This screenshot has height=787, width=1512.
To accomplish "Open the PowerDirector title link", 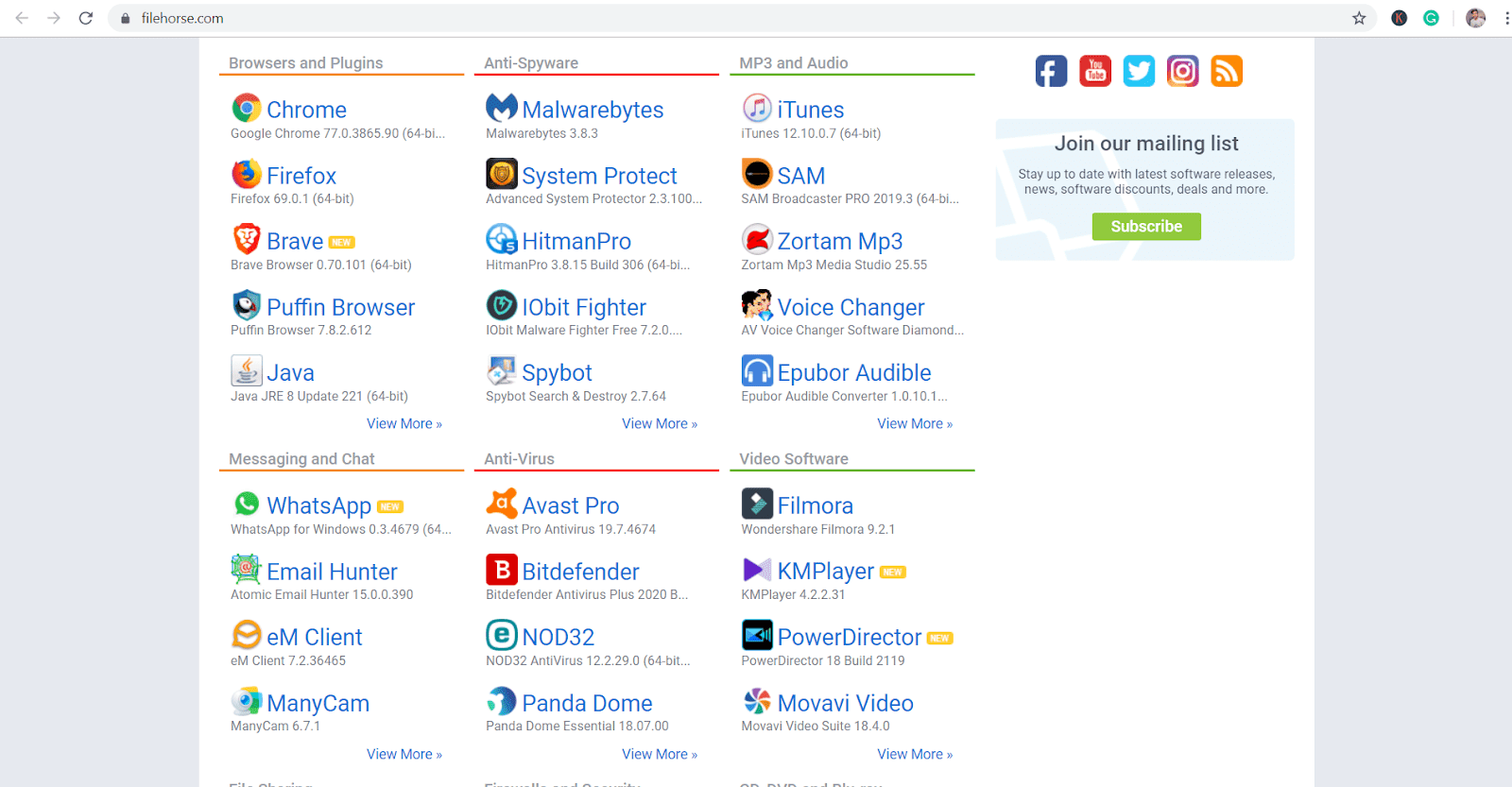I will point(849,637).
